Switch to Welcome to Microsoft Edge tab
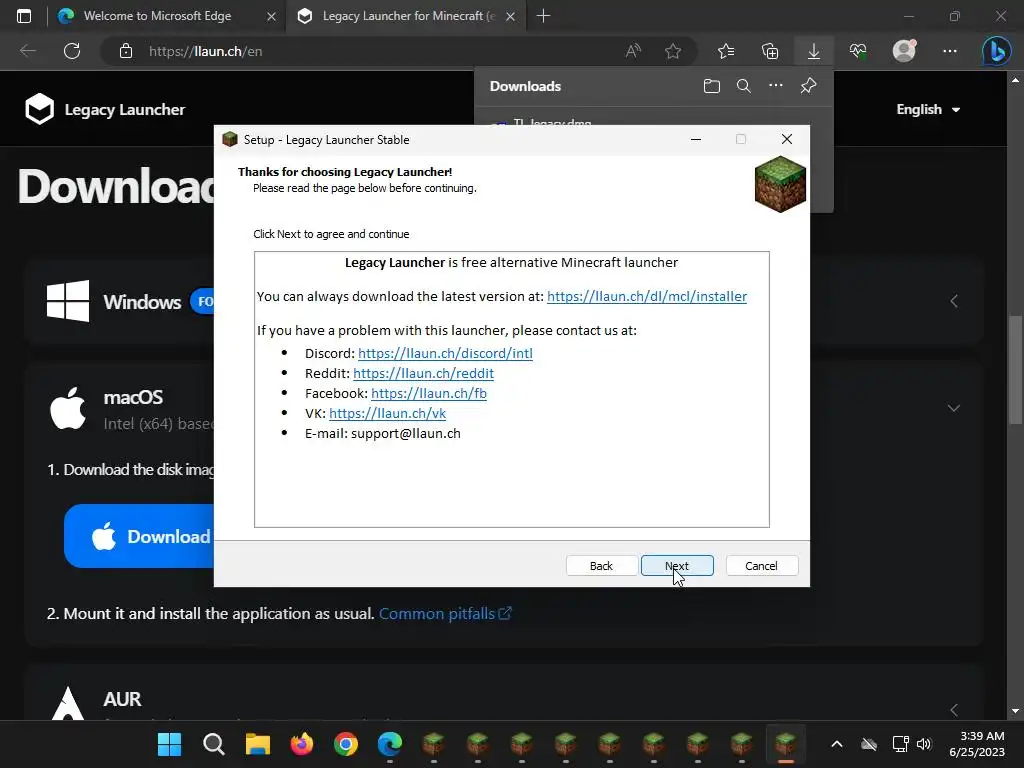Image resolution: width=1024 pixels, height=768 pixels. (157, 16)
